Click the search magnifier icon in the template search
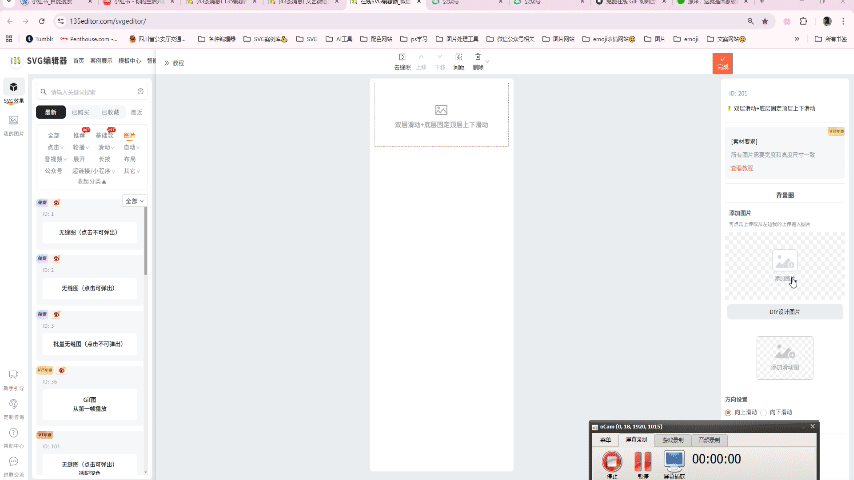 click(x=44, y=92)
